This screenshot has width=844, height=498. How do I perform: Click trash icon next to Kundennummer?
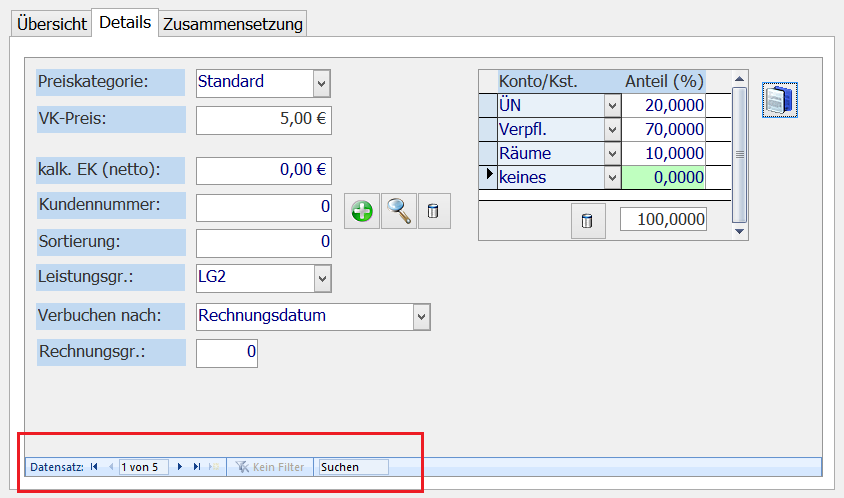pyautogui.click(x=434, y=212)
